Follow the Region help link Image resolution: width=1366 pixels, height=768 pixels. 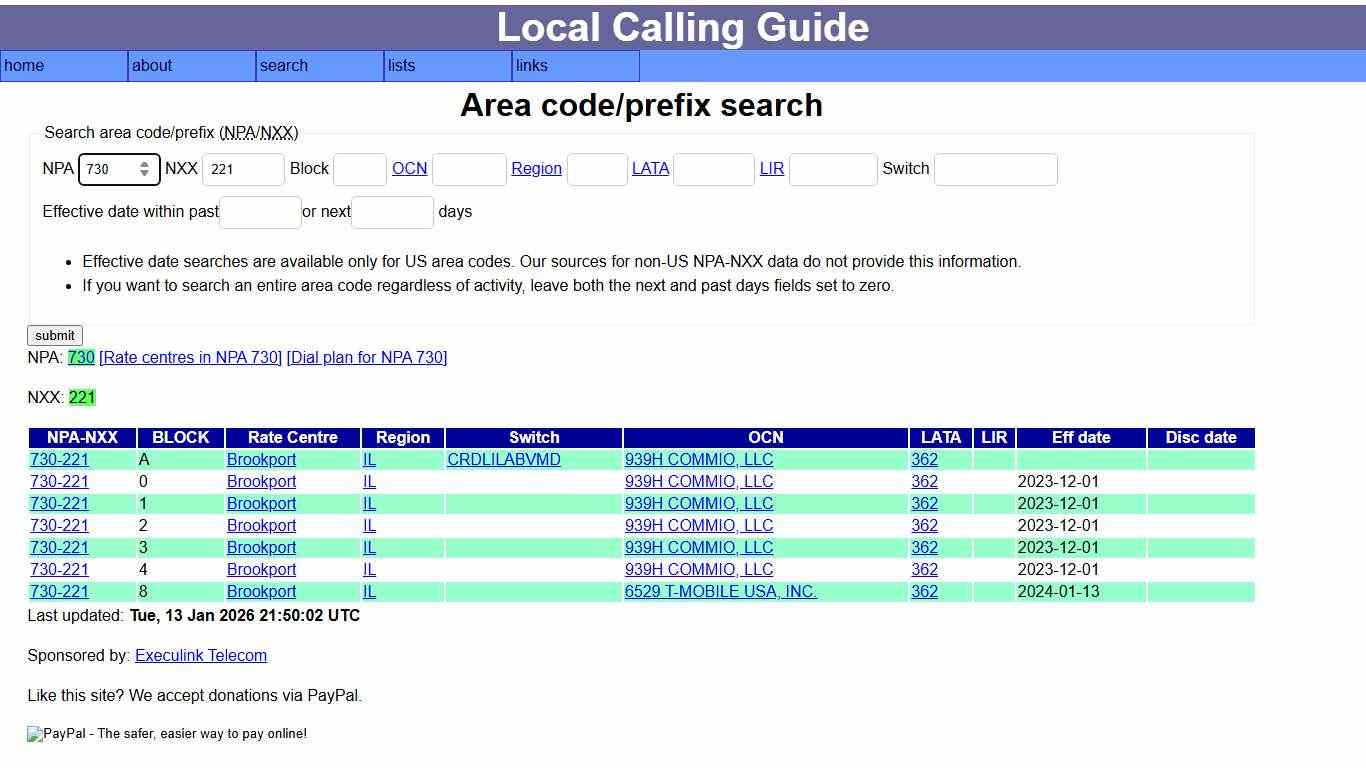(536, 168)
